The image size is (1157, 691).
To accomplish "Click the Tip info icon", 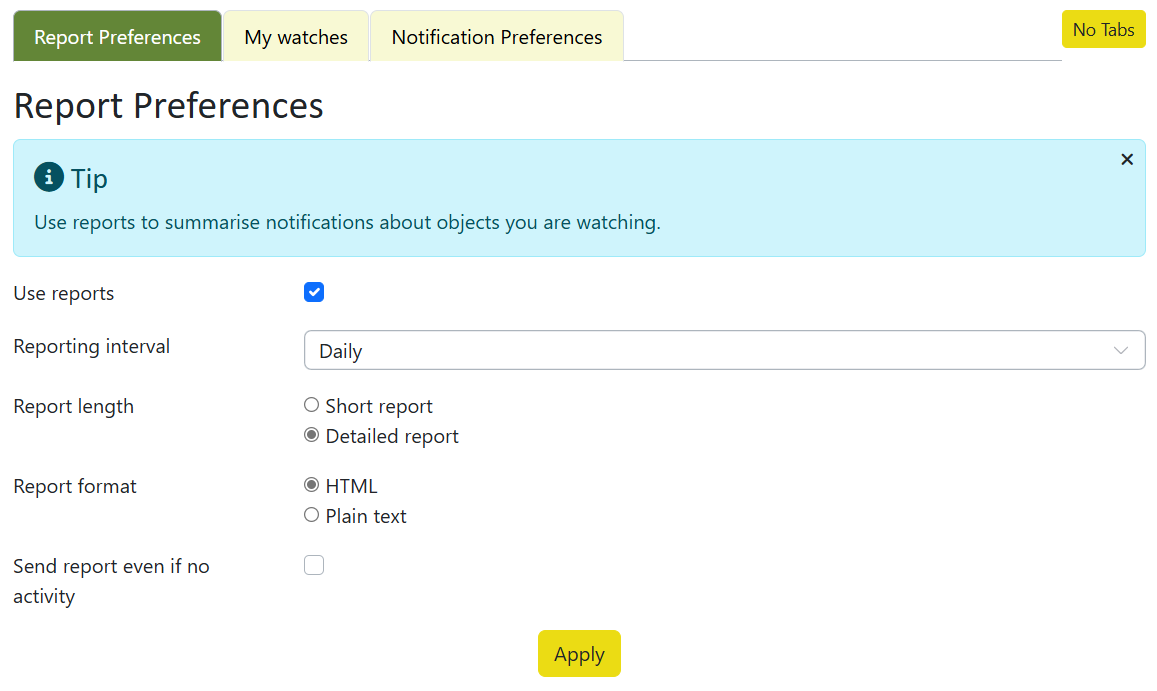I will click(49, 177).
